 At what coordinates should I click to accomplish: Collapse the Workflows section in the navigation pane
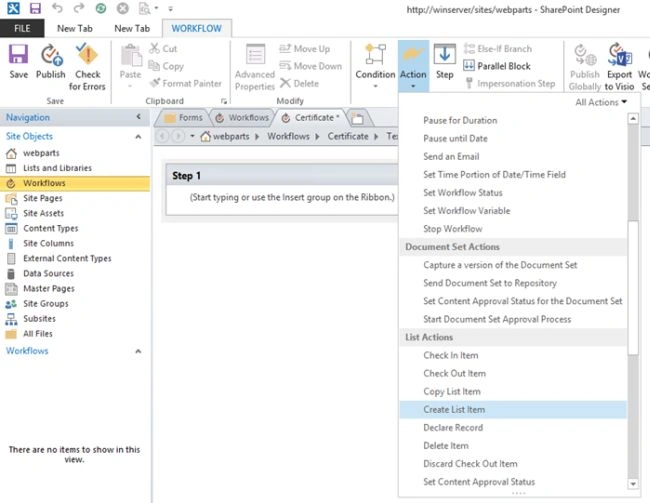point(138,351)
